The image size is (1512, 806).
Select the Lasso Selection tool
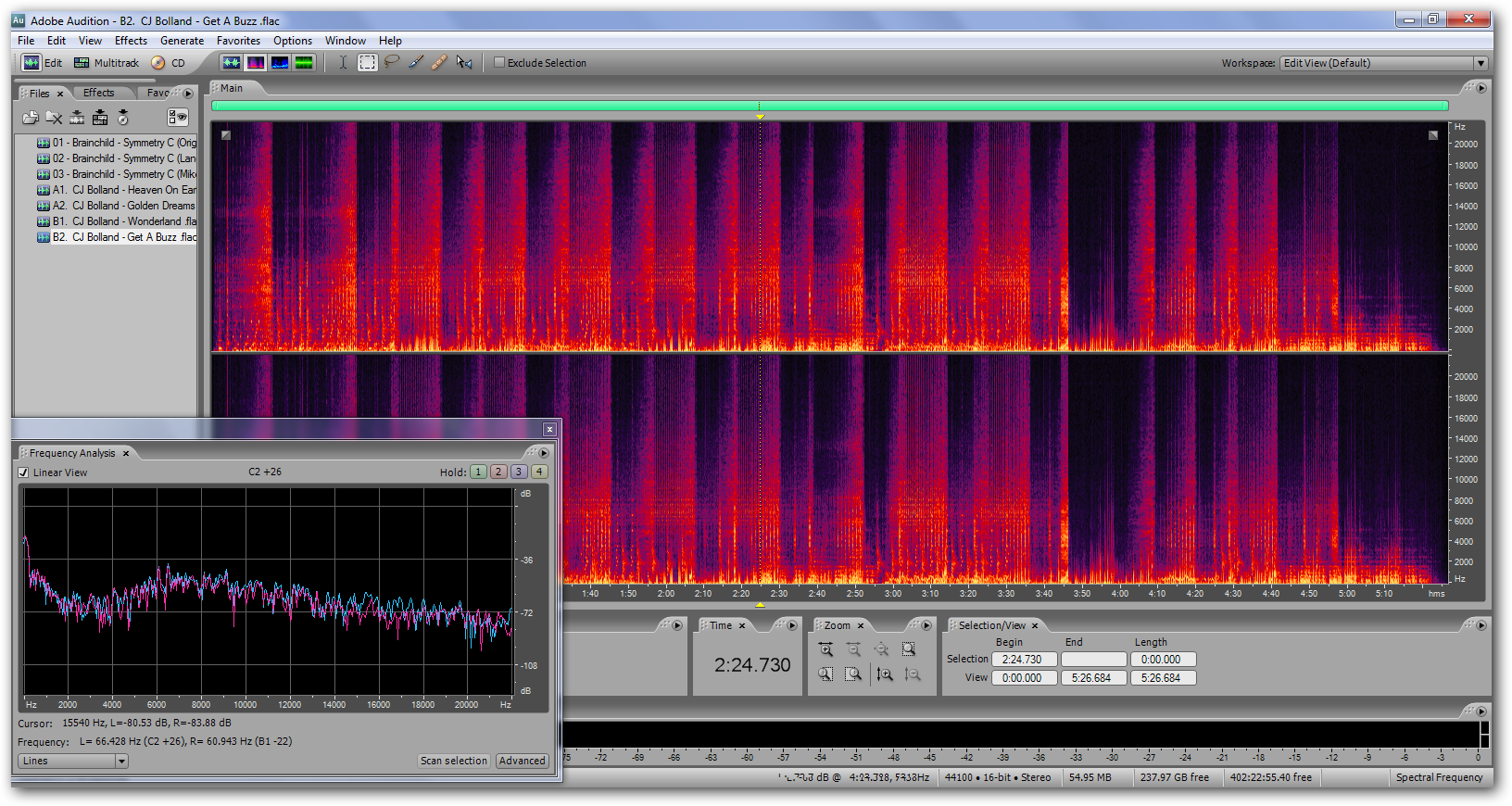point(392,63)
